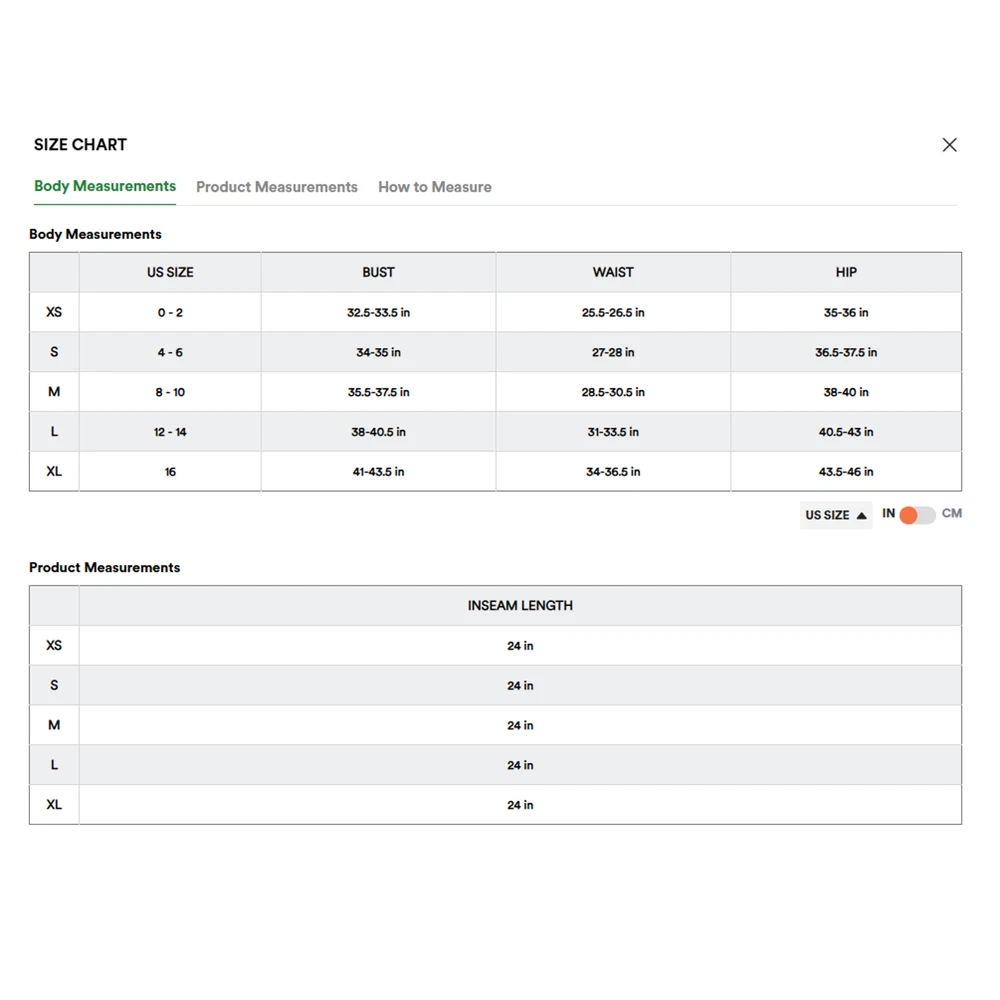
Task: Click the INSEAM LENGTH column header
Action: (520, 606)
